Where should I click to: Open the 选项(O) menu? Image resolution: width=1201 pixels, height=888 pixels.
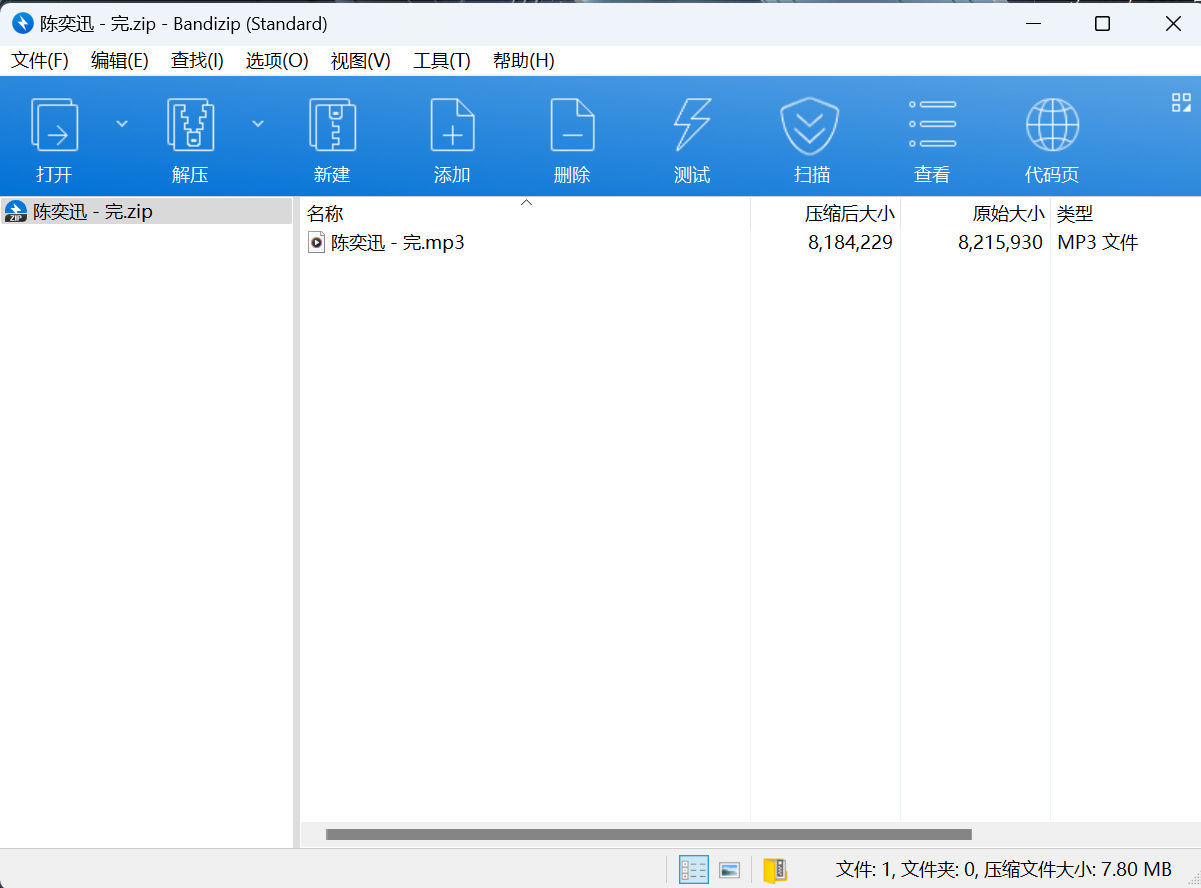coord(277,61)
